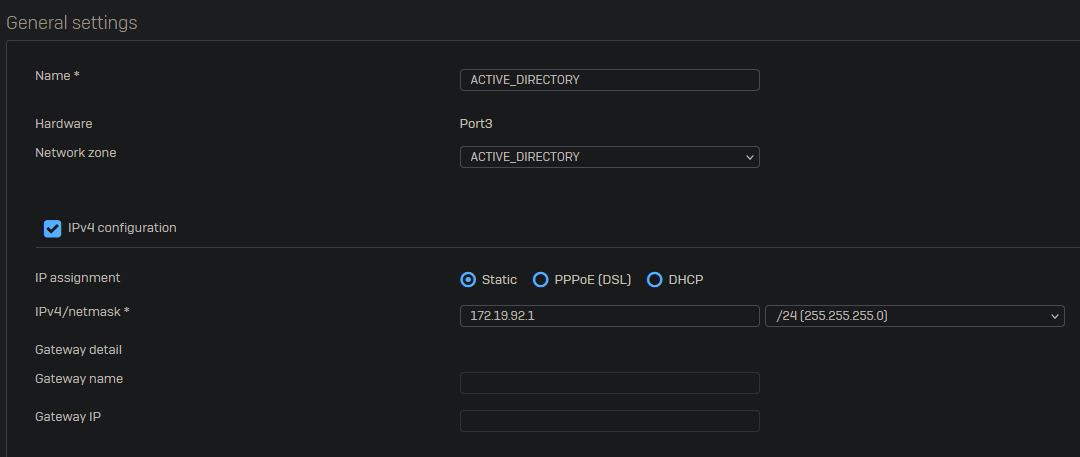Screen dimensions: 1080x457
Task: Expand the /24 netmask dropdown
Action: tap(913, 316)
